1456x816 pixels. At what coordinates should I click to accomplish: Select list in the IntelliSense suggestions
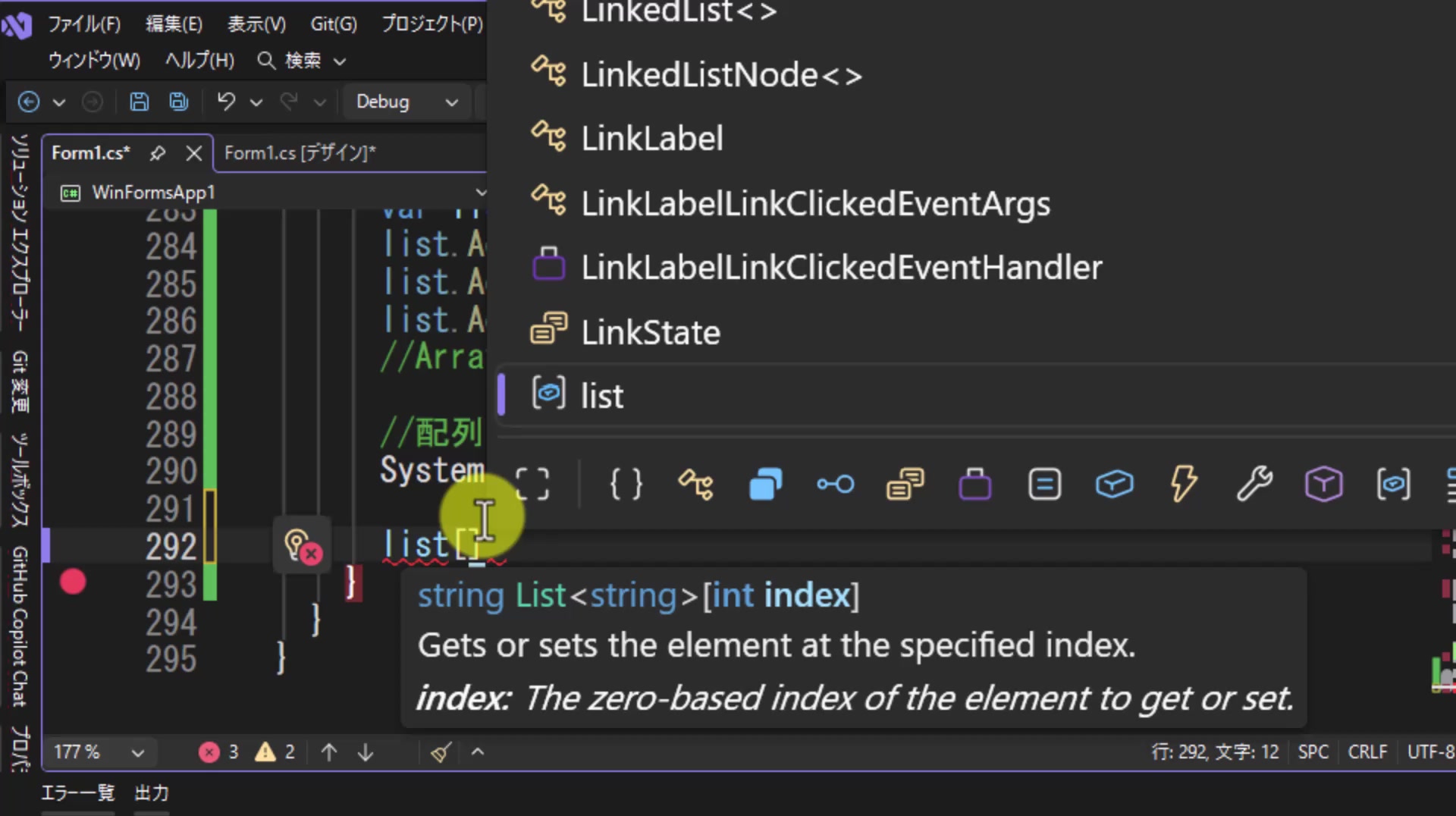tap(976, 396)
